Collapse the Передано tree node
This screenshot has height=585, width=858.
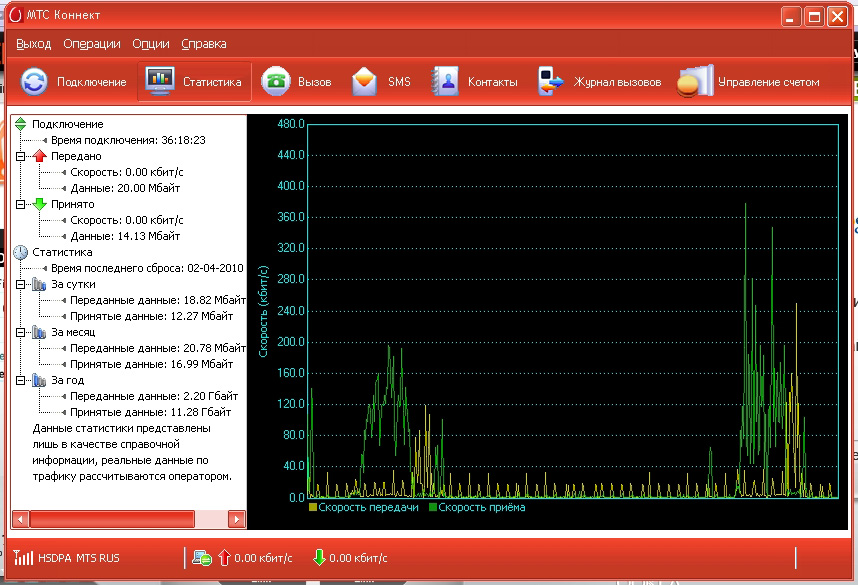point(20,157)
